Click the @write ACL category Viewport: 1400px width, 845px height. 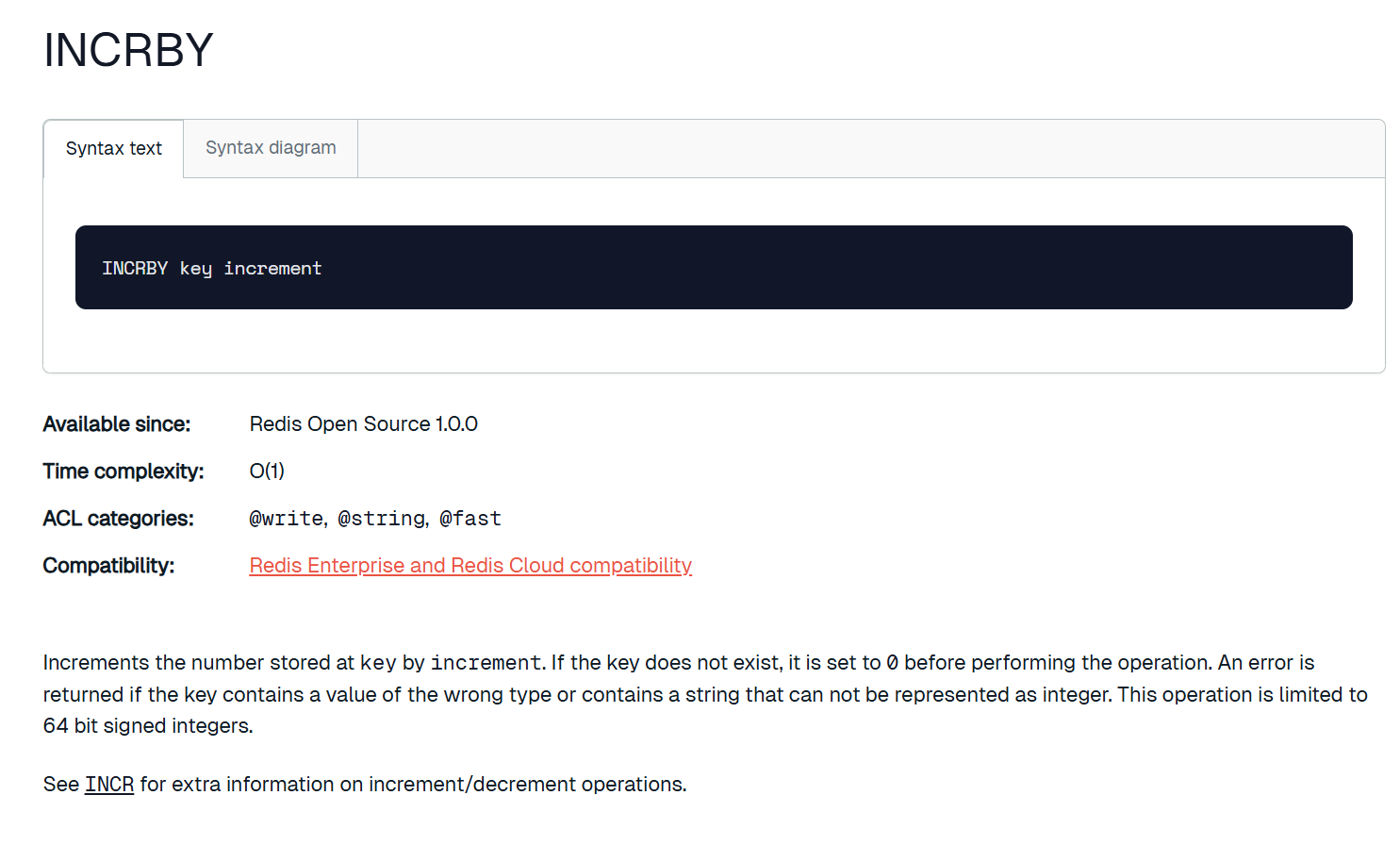pos(286,519)
